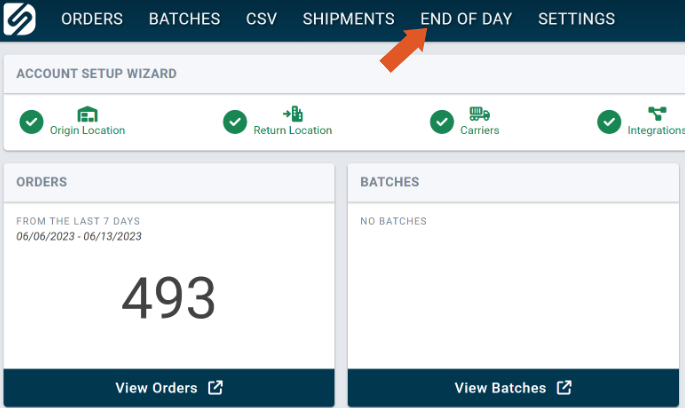Click green checkmark next to Integrations
Screen dimensions: 685x408
point(609,122)
